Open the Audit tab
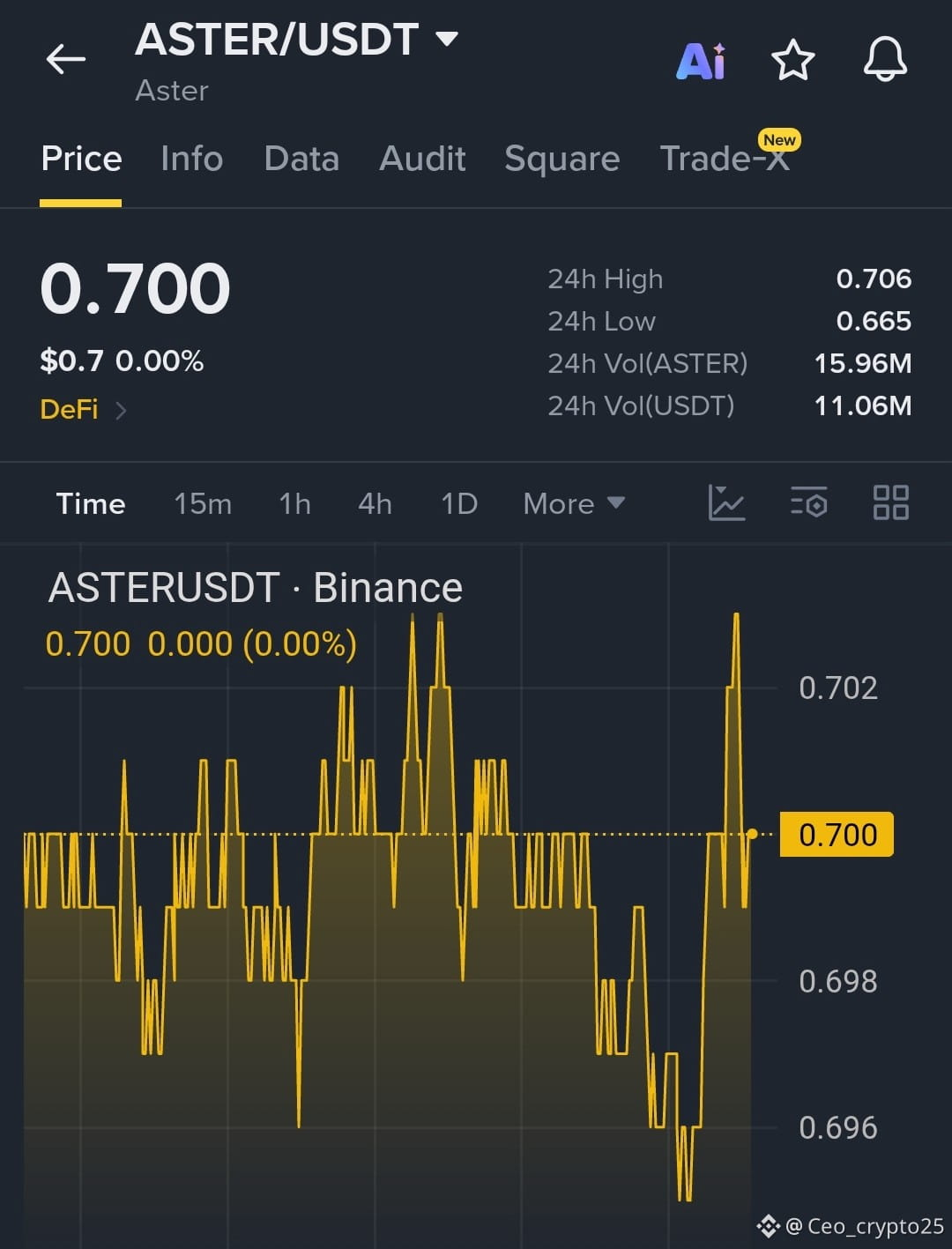This screenshot has height=1249, width=952. [x=422, y=159]
